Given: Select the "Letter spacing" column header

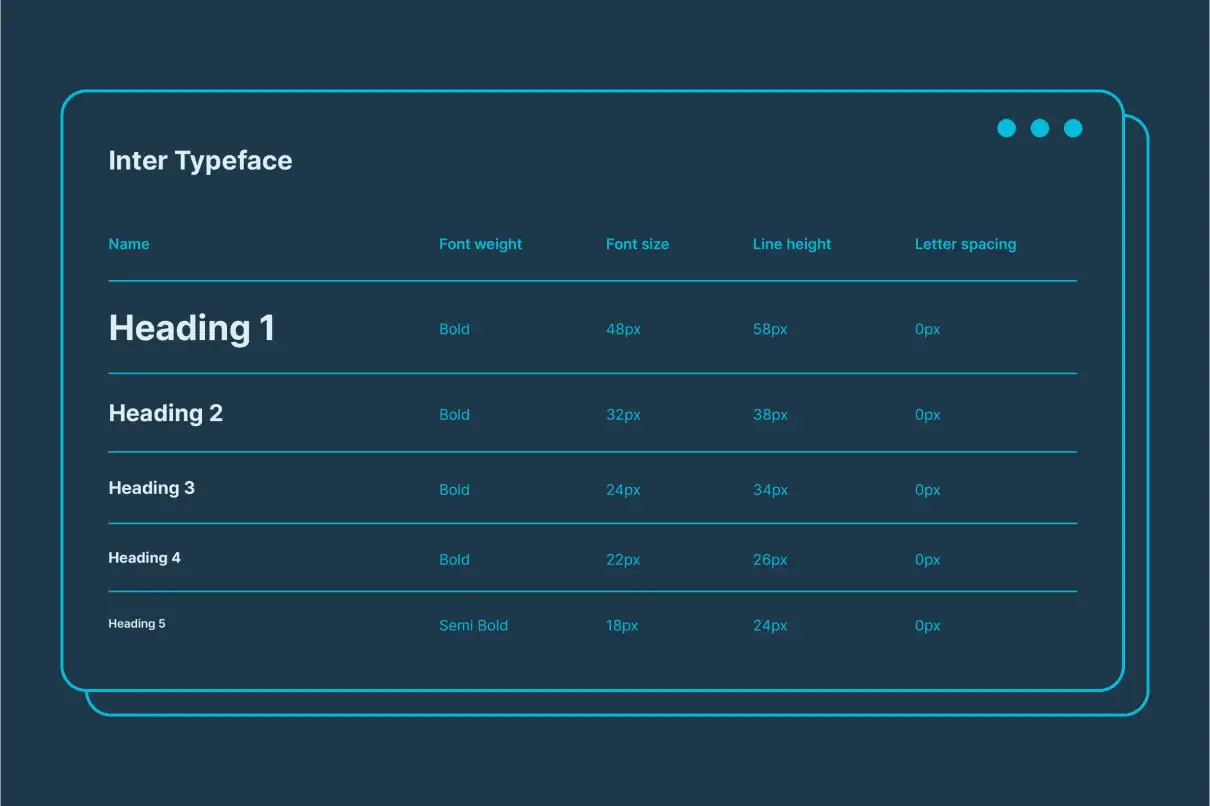Looking at the screenshot, I should [x=965, y=244].
